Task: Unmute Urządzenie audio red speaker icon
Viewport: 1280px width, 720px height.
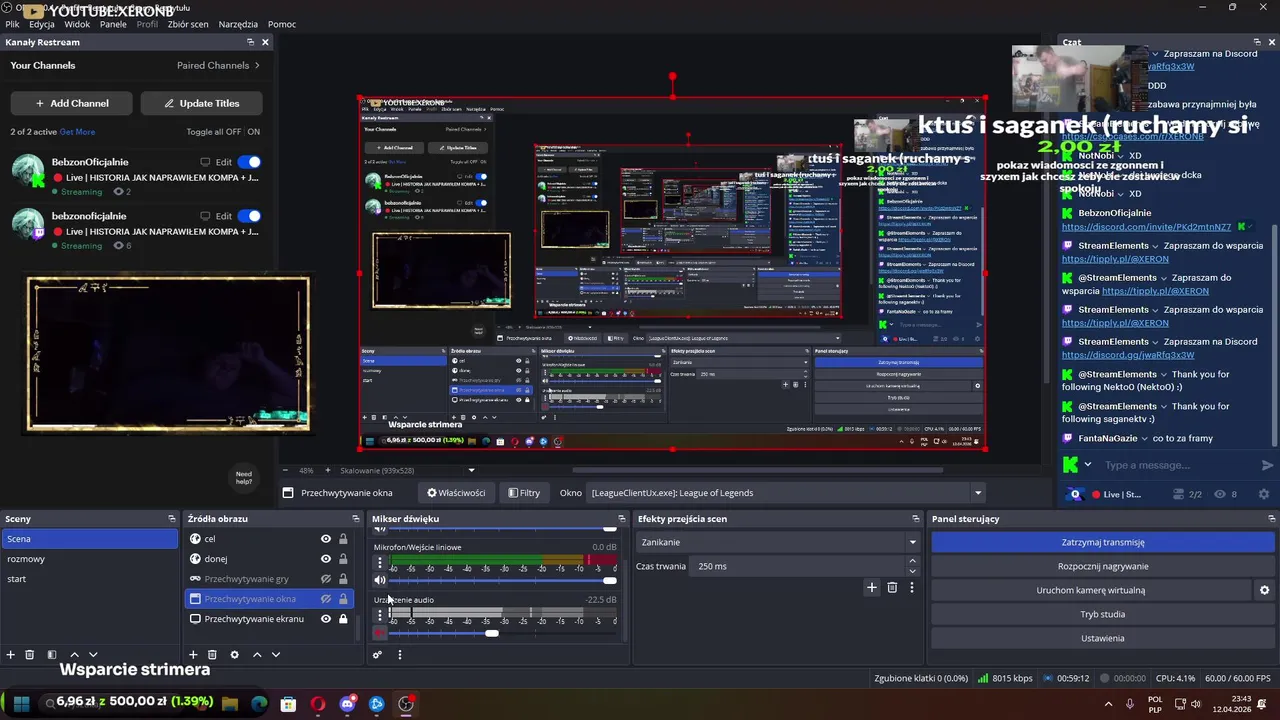Action: pyautogui.click(x=380, y=632)
